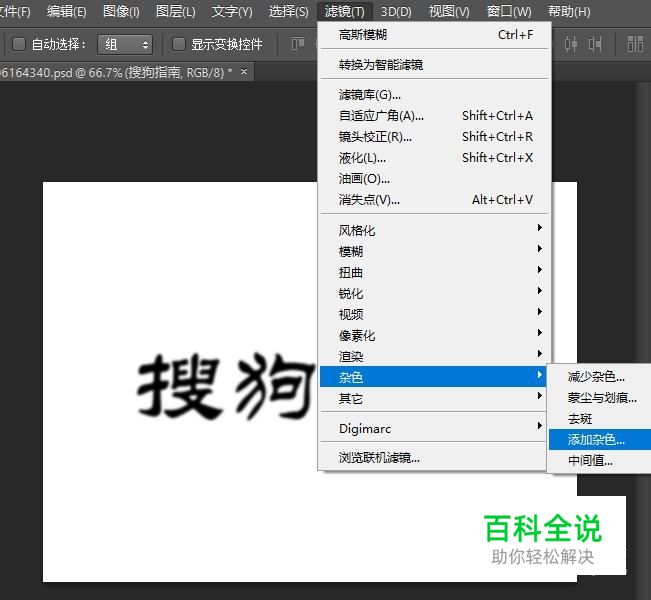This screenshot has height=600, width=651.
Task: Open the 图像(I) menu
Action: [121, 11]
